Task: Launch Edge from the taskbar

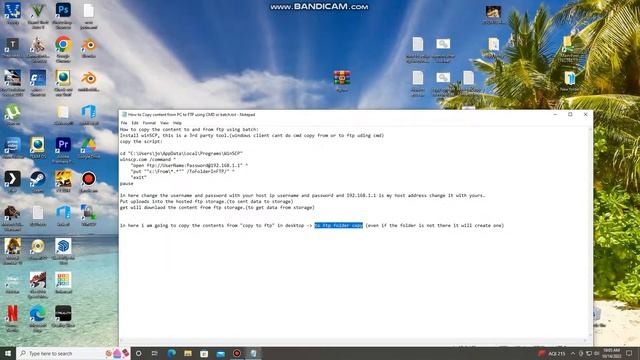Action: 171,353
